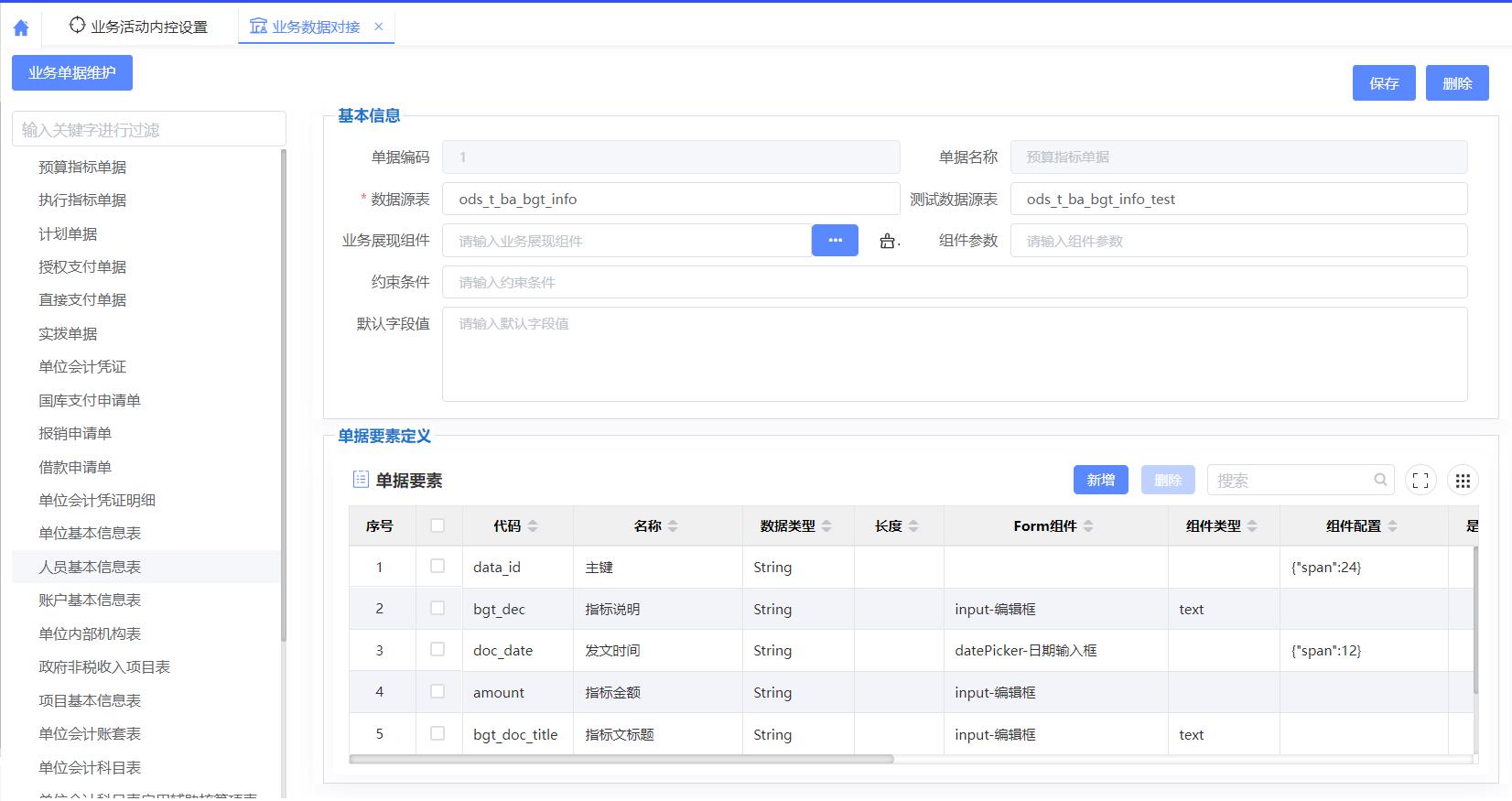This screenshot has width=1512, height=801.
Task: Click the top 删除 button
Action: (x=1457, y=83)
